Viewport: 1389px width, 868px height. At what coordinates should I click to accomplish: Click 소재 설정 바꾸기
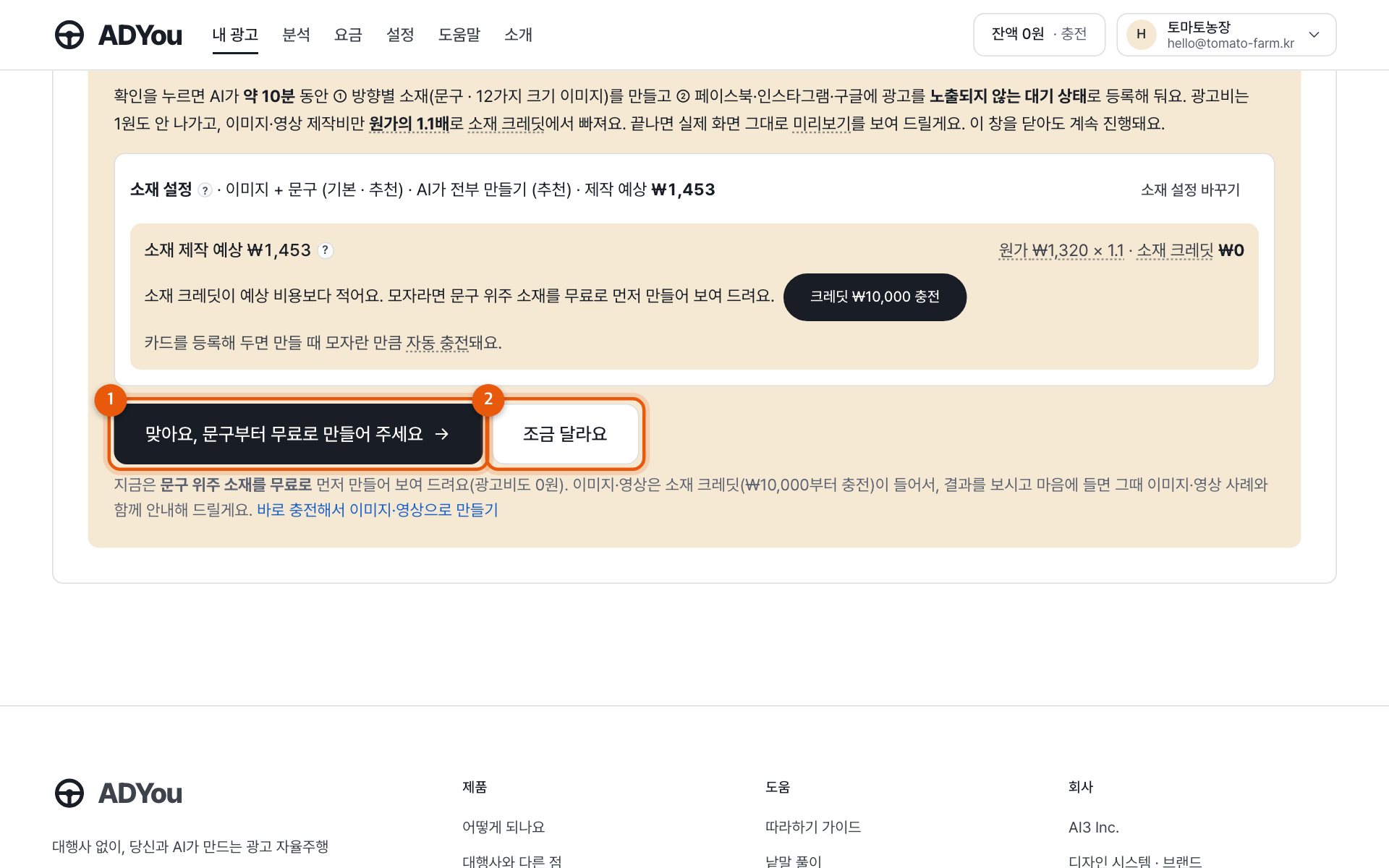click(1190, 190)
